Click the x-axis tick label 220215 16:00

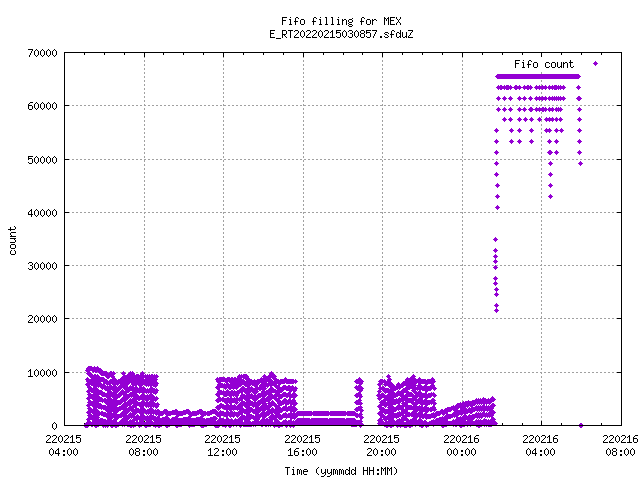(302, 445)
